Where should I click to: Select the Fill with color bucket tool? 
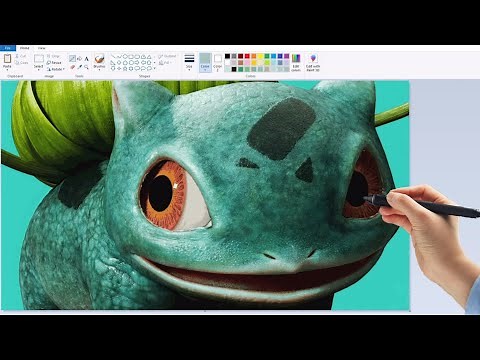tap(79, 59)
